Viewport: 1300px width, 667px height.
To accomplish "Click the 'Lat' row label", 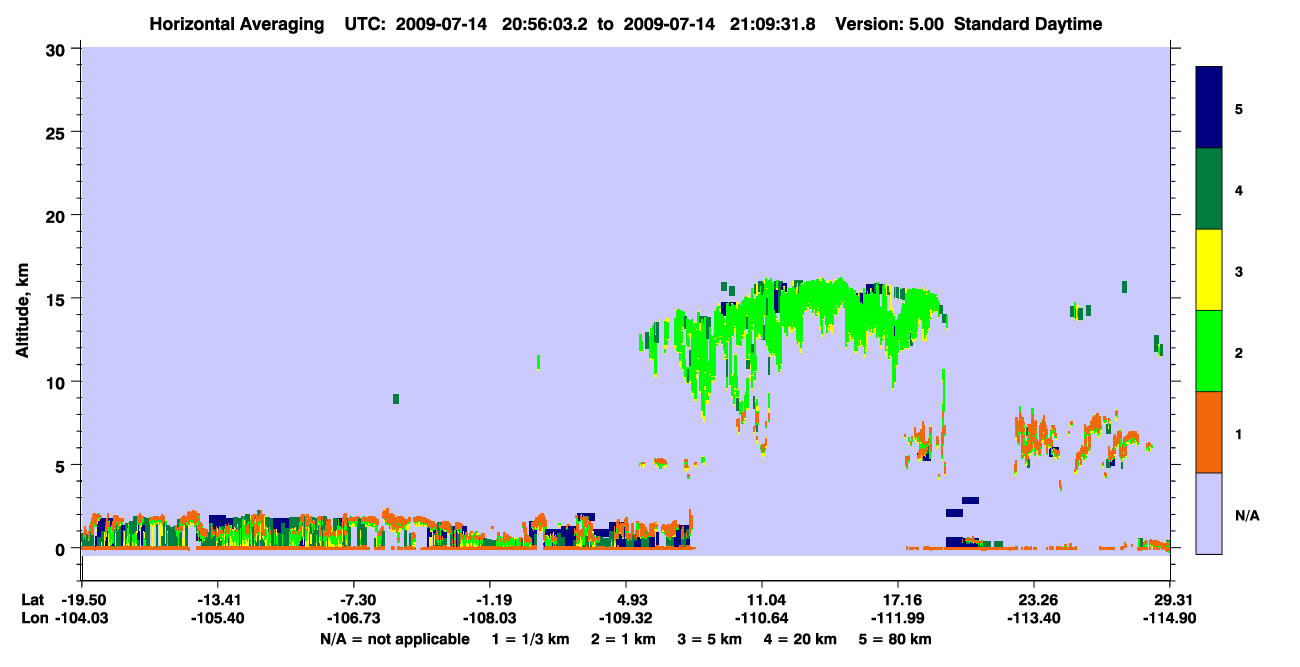I will pos(33,600).
